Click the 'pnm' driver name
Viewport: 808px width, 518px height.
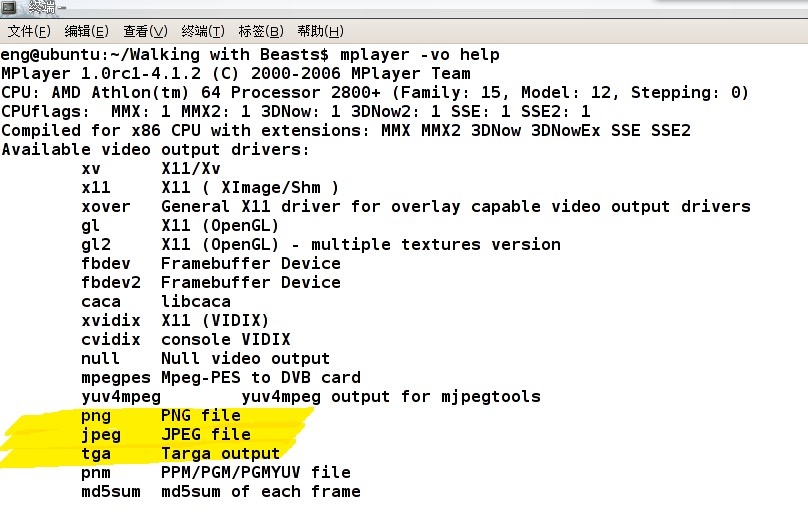click(x=96, y=473)
